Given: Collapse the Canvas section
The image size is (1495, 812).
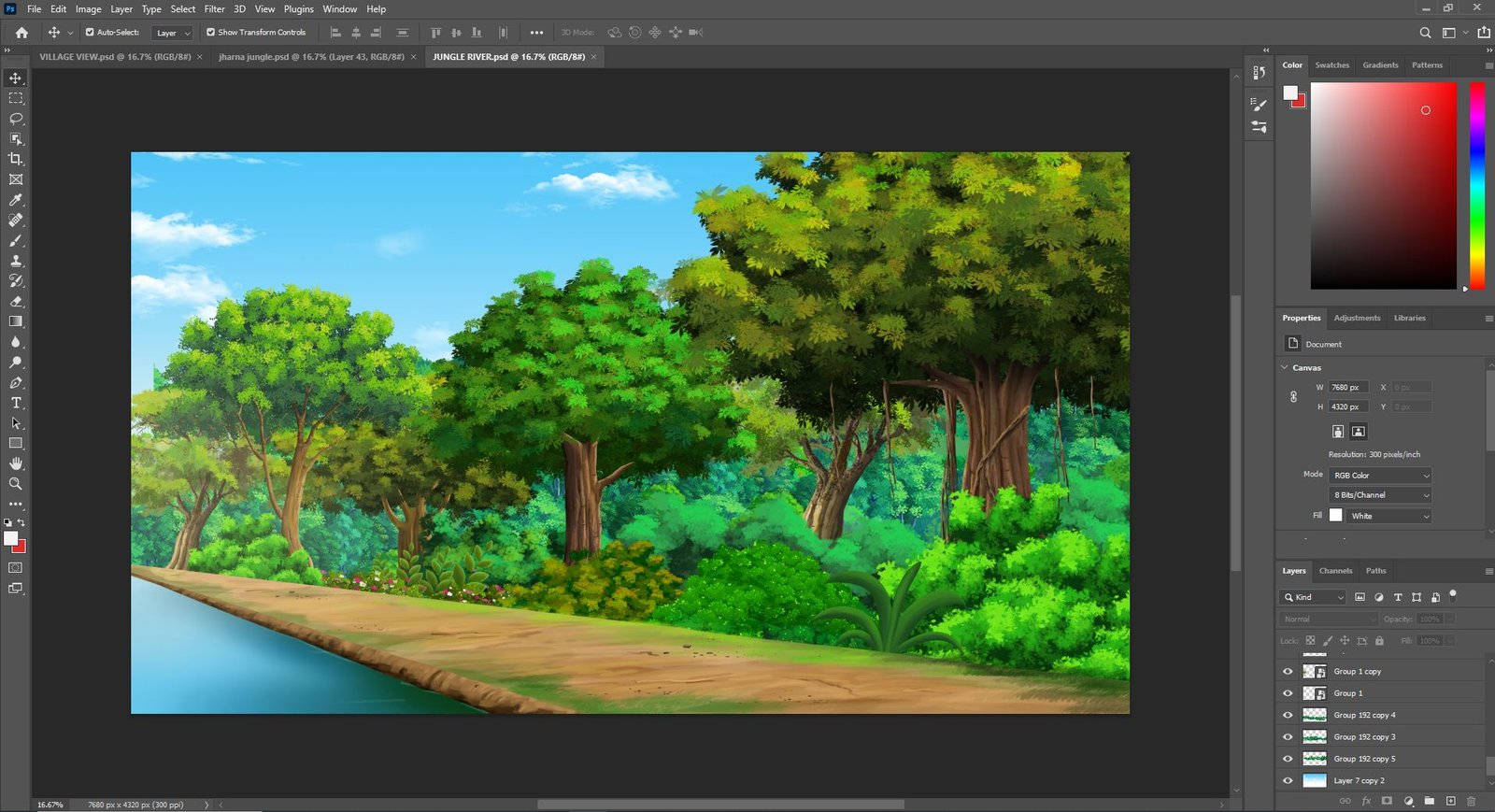Looking at the screenshot, I should pos(1285,368).
